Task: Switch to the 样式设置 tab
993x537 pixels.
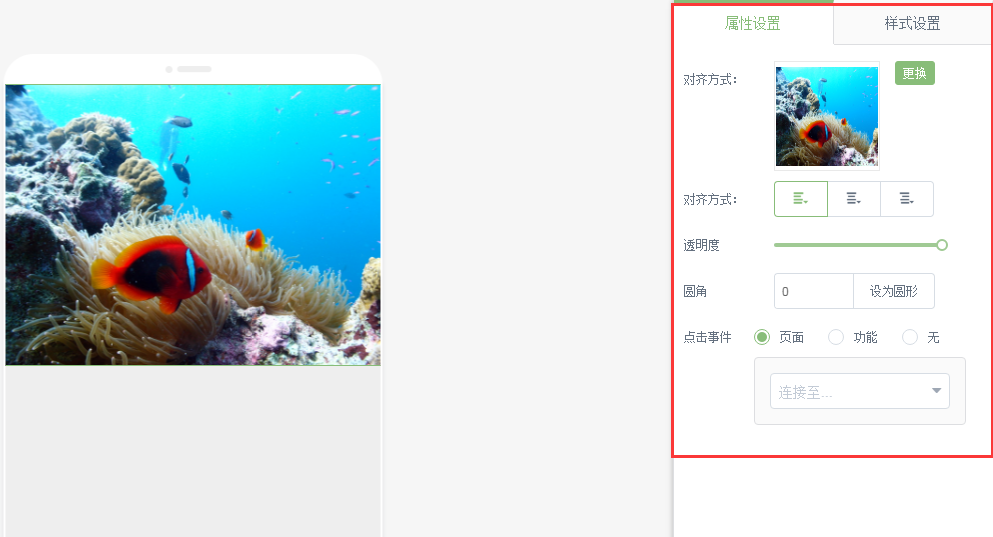Action: point(912,23)
